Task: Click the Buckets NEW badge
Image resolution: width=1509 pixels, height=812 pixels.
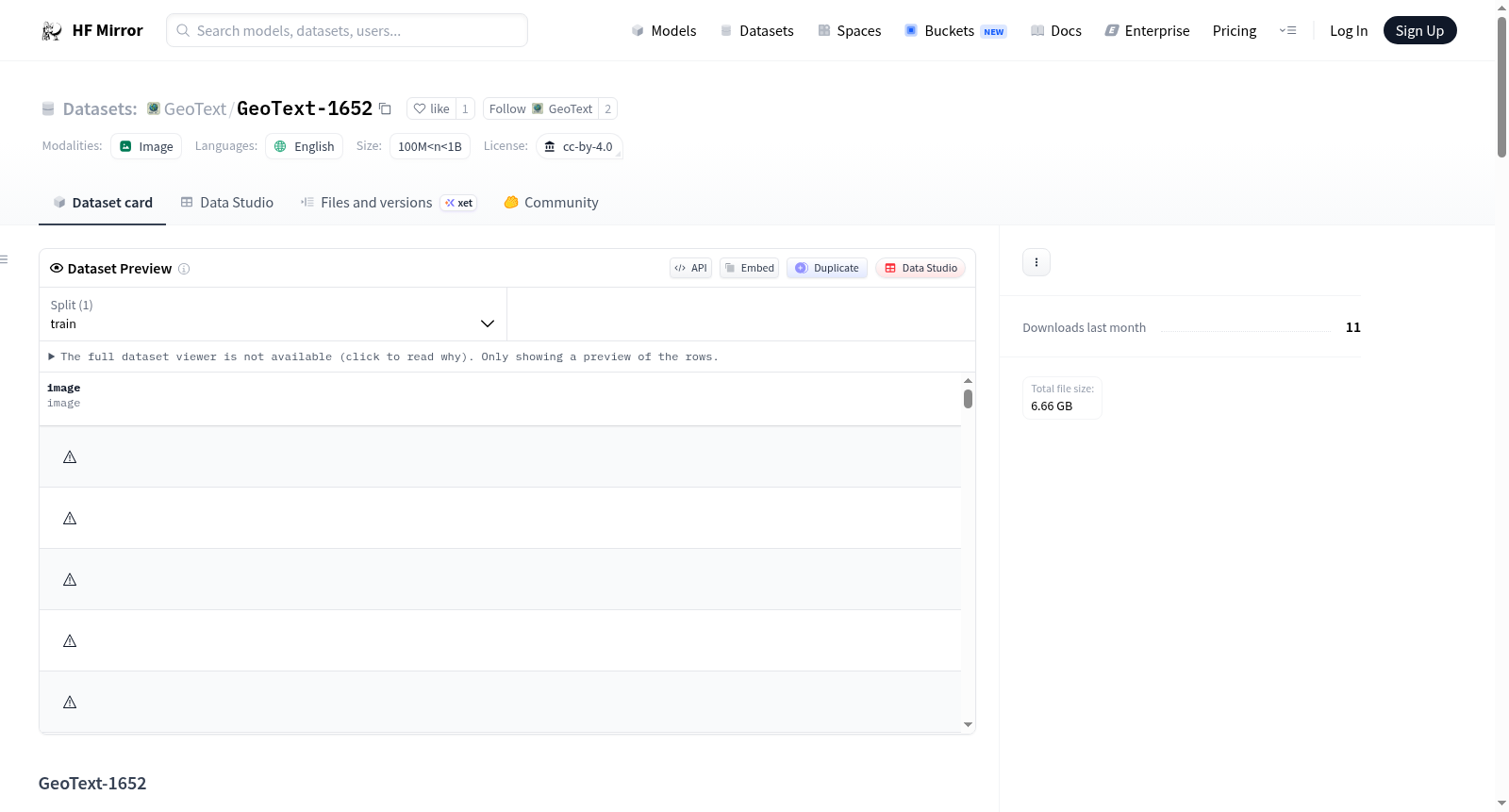Action: tap(994, 32)
